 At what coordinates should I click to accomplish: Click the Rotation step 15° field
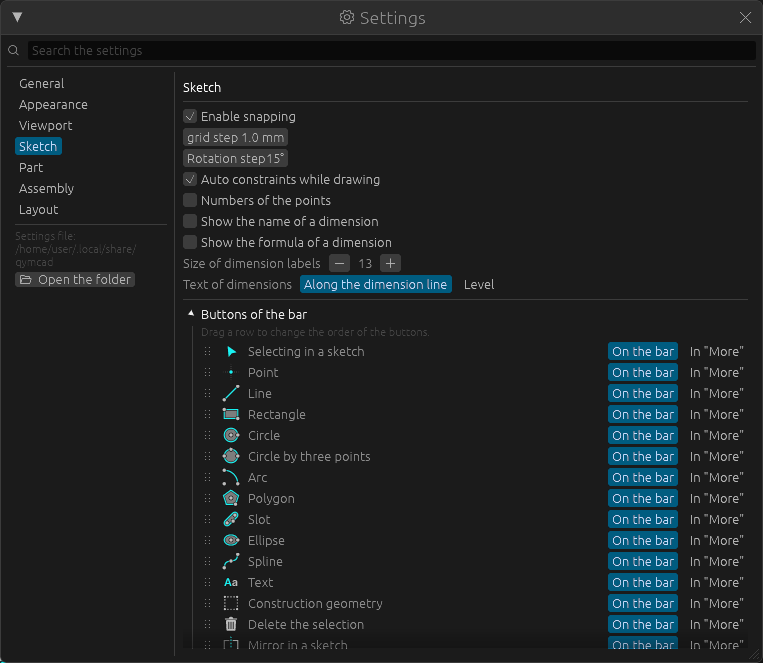point(236,158)
